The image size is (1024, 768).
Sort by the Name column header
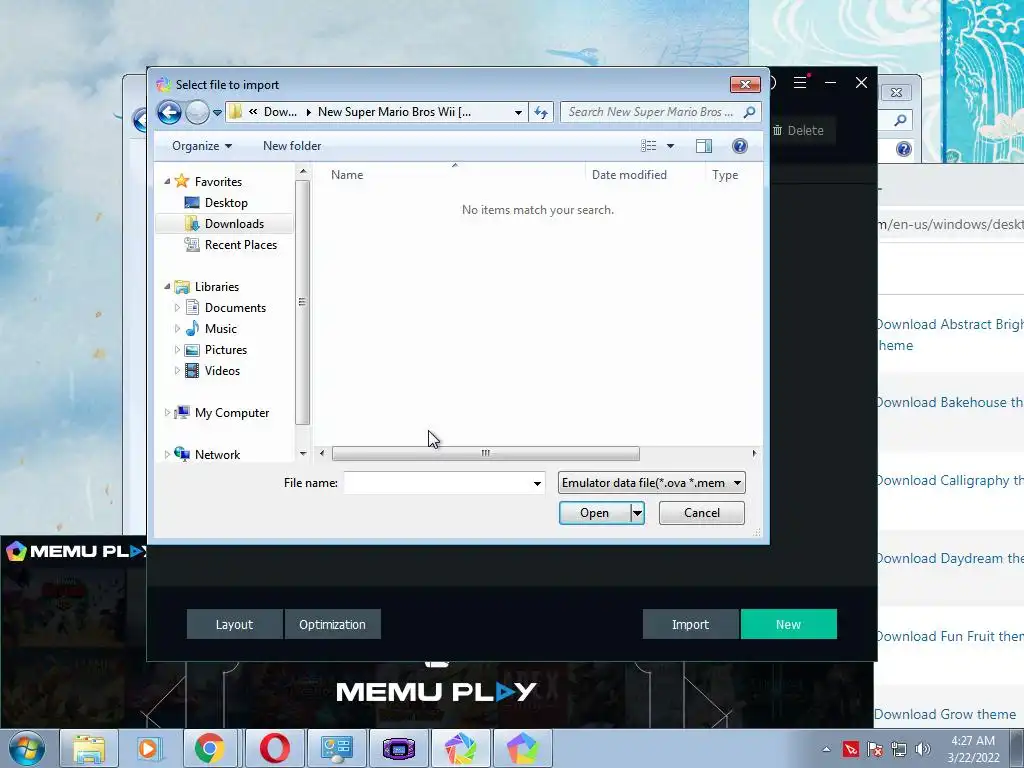pyautogui.click(x=347, y=174)
